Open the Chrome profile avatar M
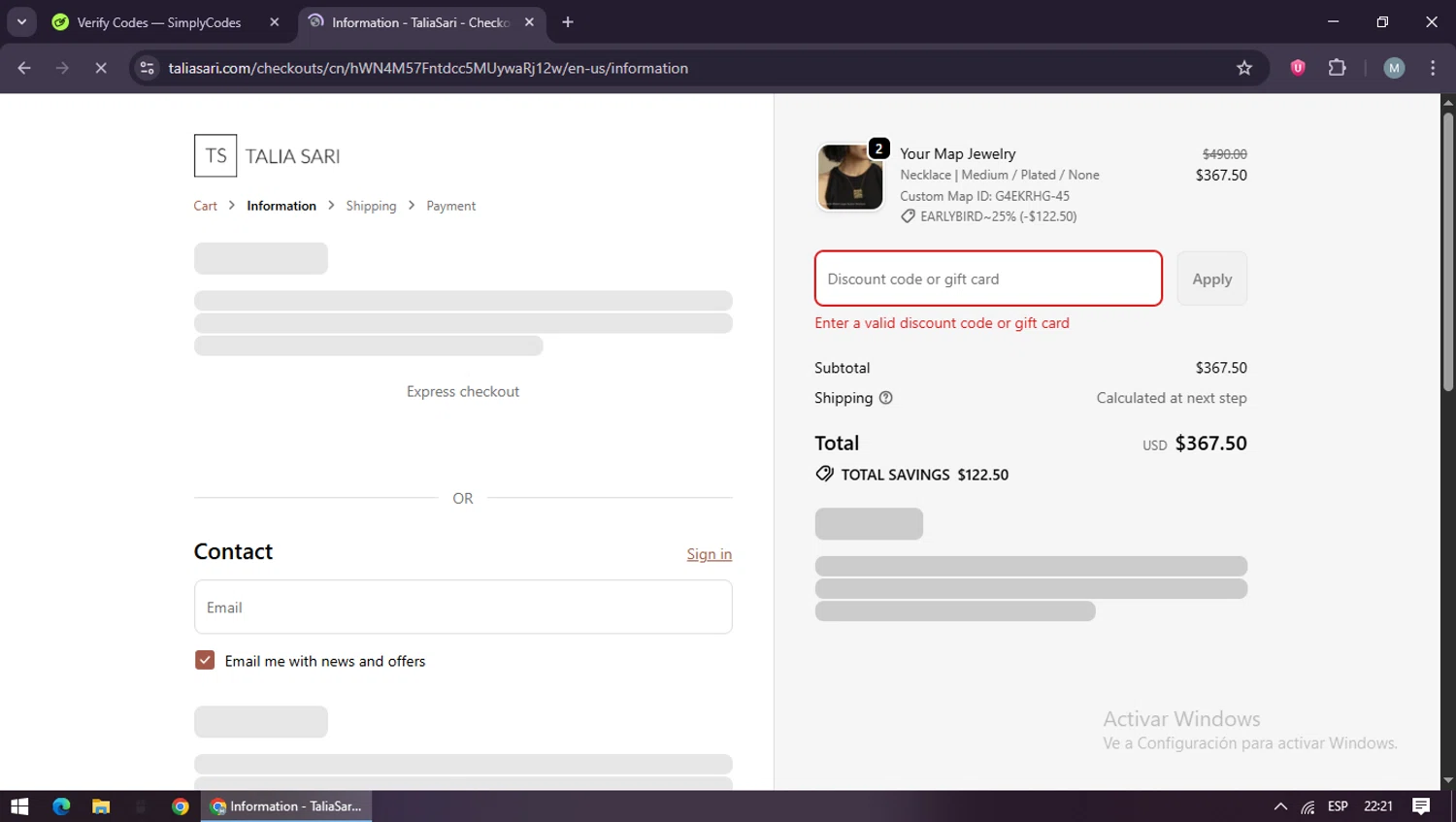The height and width of the screenshot is (822, 1456). [x=1394, y=68]
